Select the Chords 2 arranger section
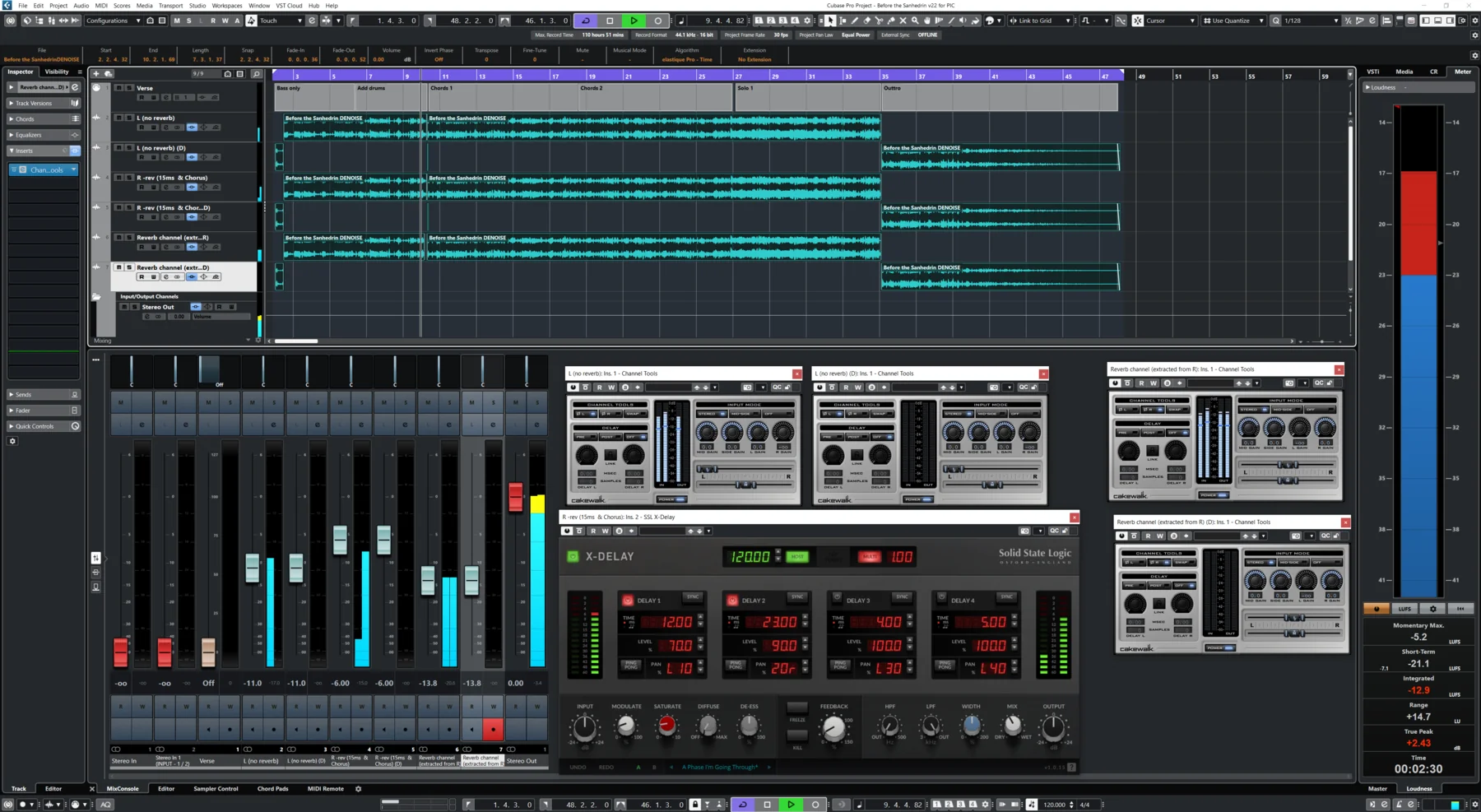 click(x=656, y=97)
